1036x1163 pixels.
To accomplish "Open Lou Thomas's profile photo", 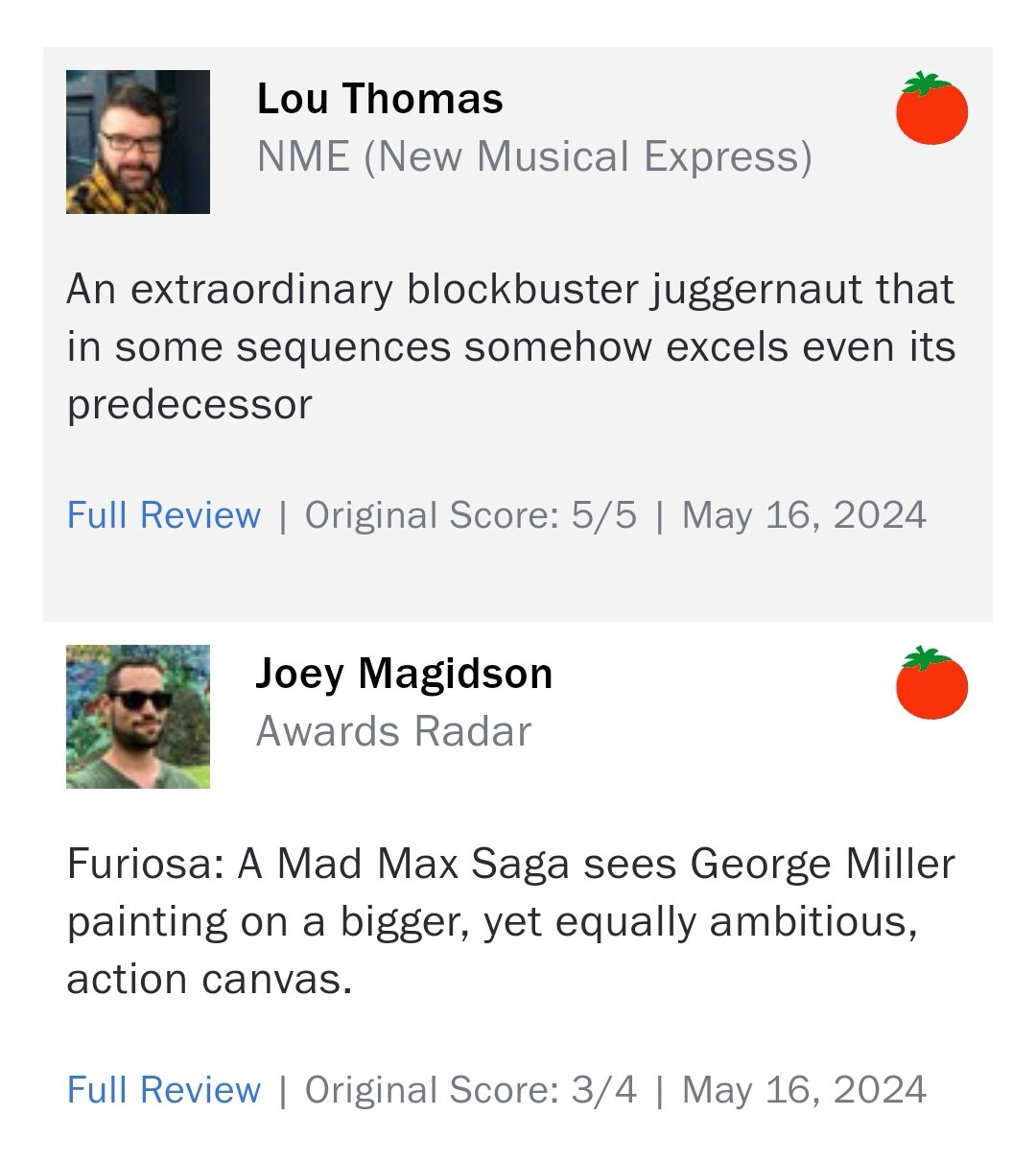I will 138,142.
